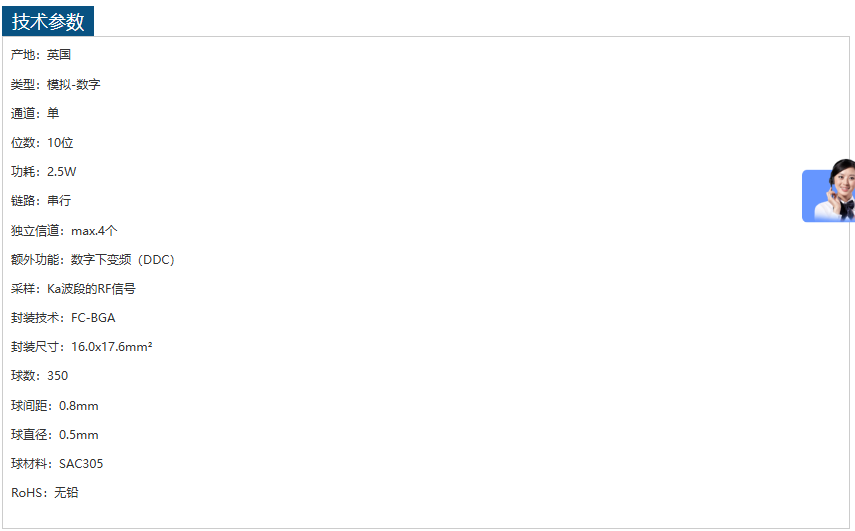
Task: Select the 链路：串行 specification line
Action: (x=41, y=201)
